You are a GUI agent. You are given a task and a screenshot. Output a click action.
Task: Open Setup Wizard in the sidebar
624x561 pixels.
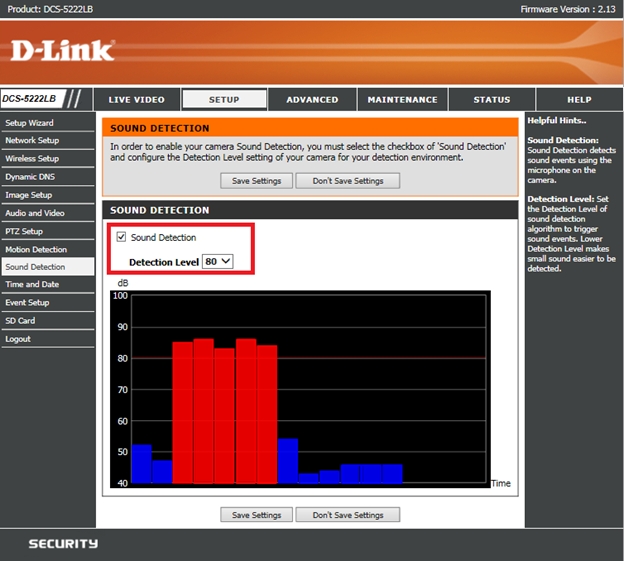30,123
